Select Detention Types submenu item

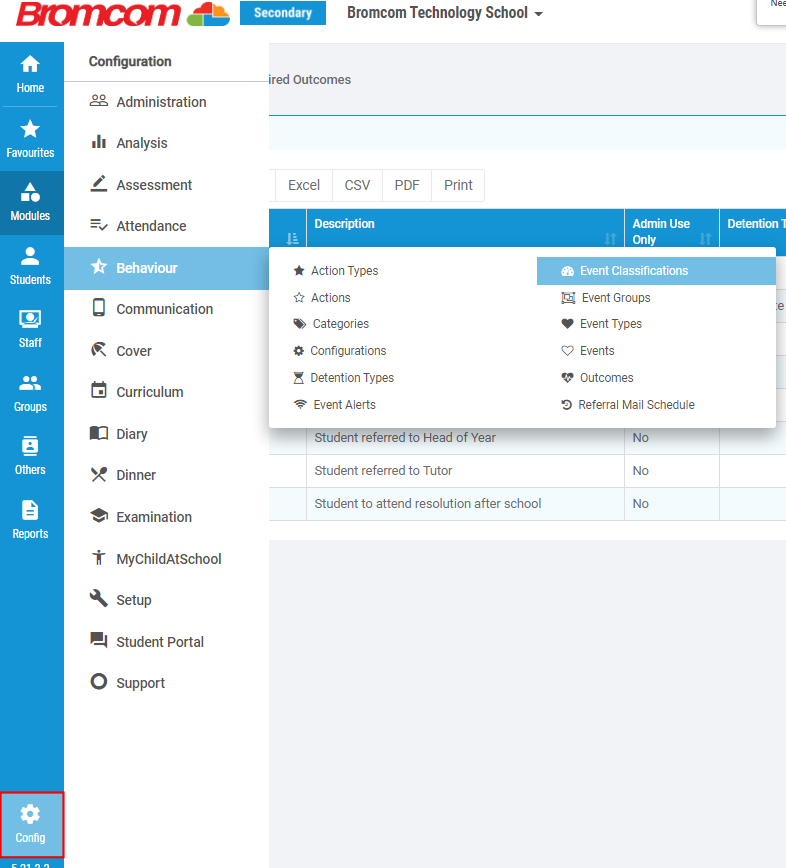[x=344, y=378]
